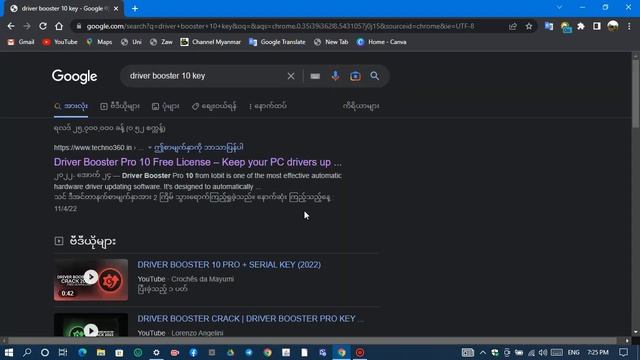Clear the search box with the X
This screenshot has height=360, width=640.
click(x=291, y=76)
